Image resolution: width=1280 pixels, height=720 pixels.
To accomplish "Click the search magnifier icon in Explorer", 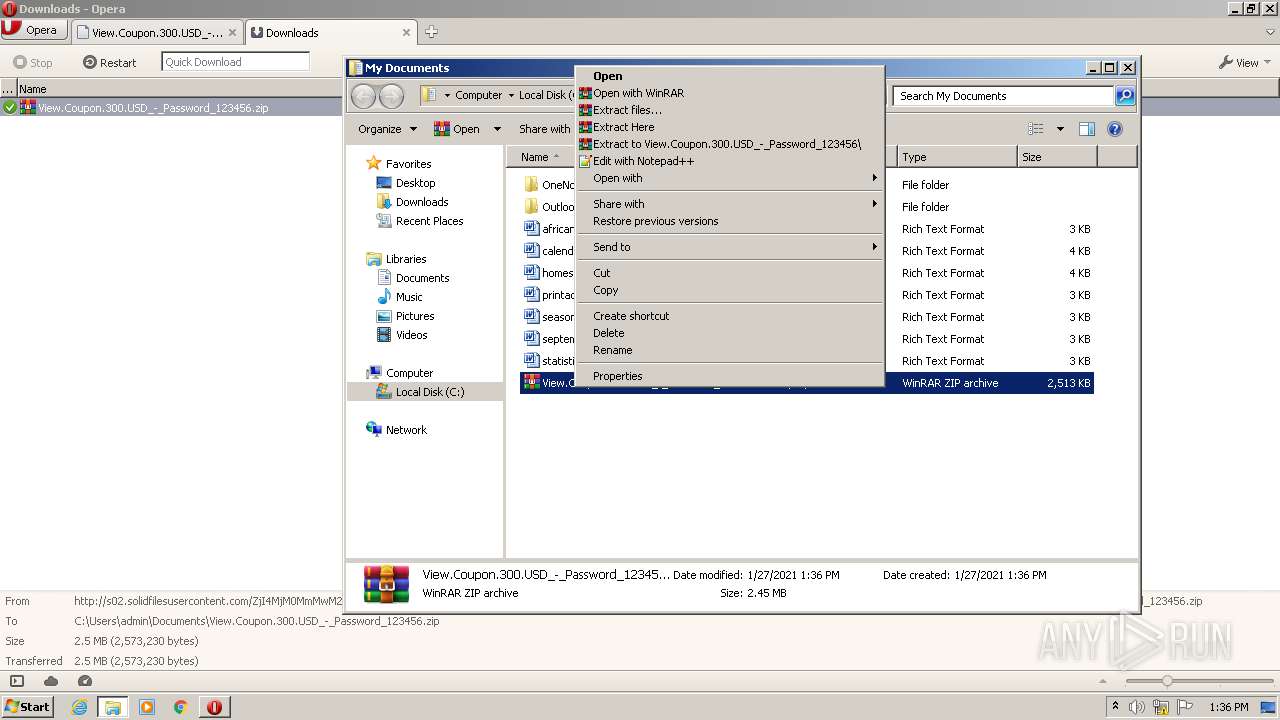I will pos(1125,96).
